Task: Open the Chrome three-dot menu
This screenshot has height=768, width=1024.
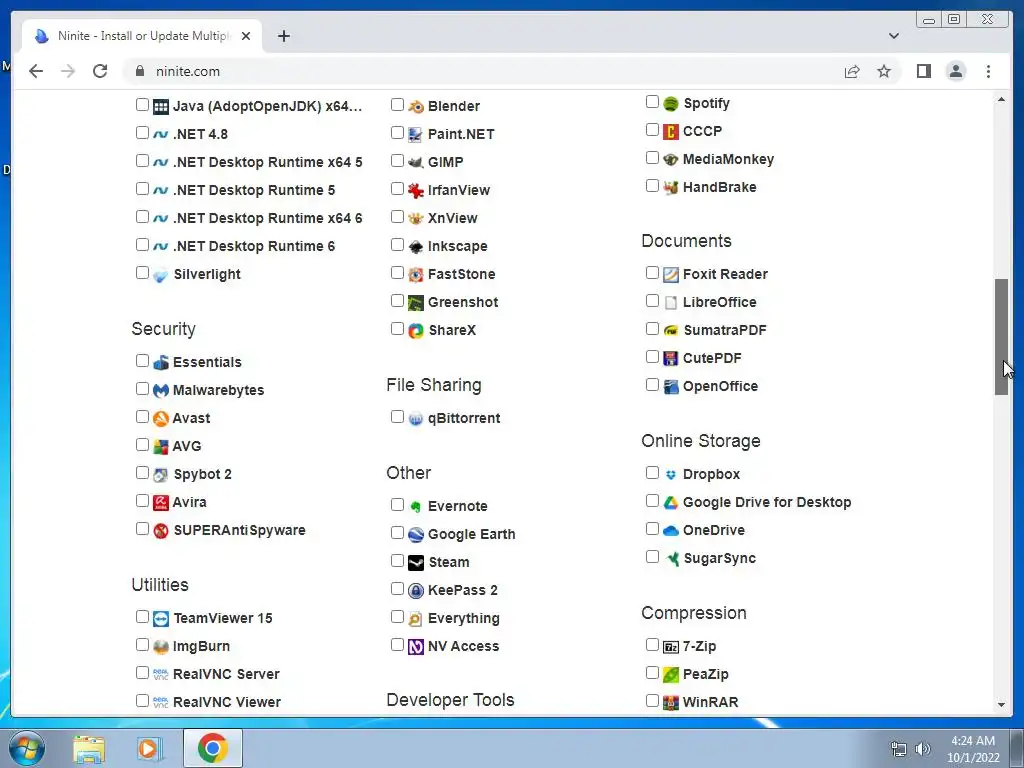Action: pyautogui.click(x=988, y=71)
